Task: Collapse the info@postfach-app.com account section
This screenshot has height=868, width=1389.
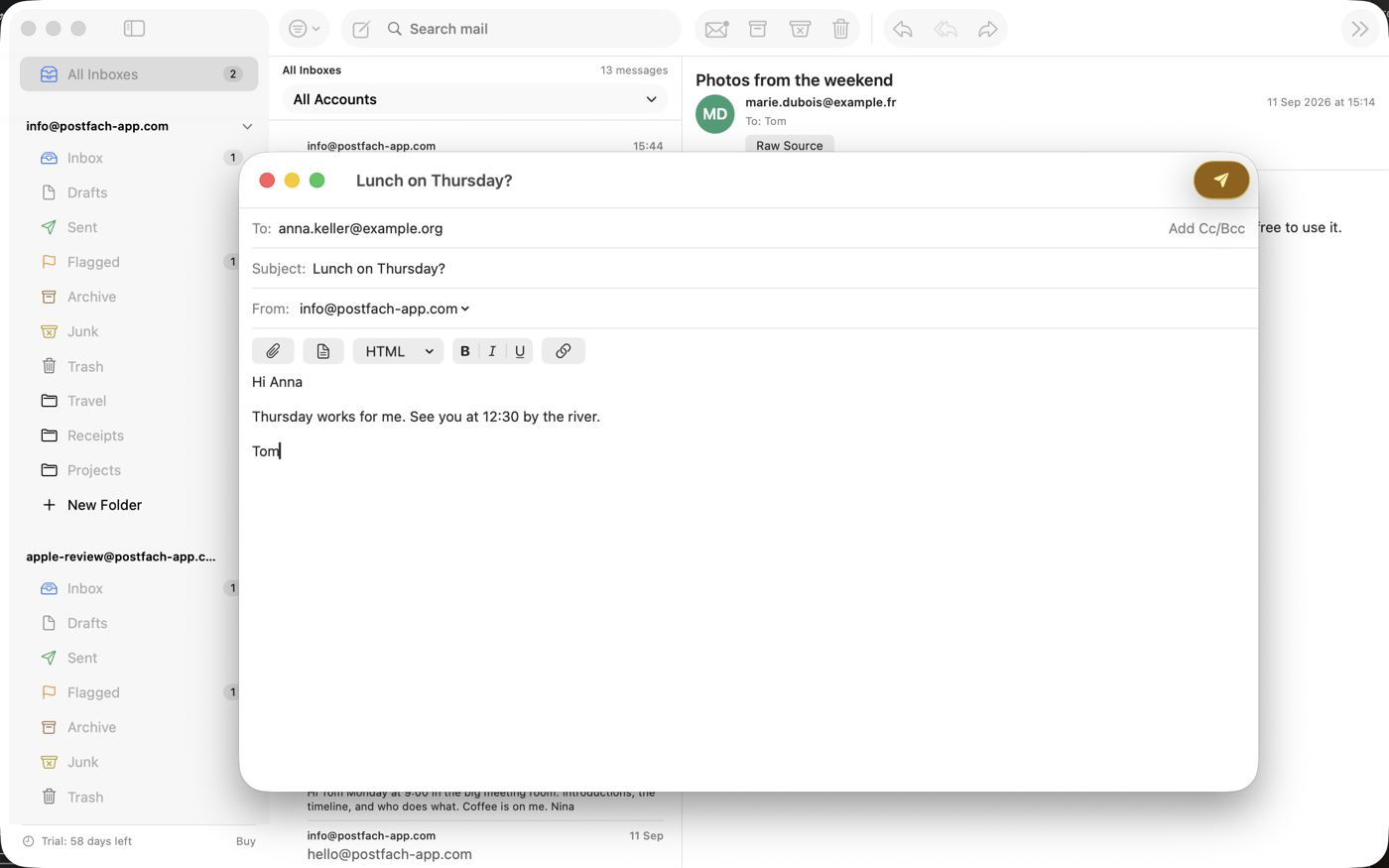Action: click(x=247, y=127)
